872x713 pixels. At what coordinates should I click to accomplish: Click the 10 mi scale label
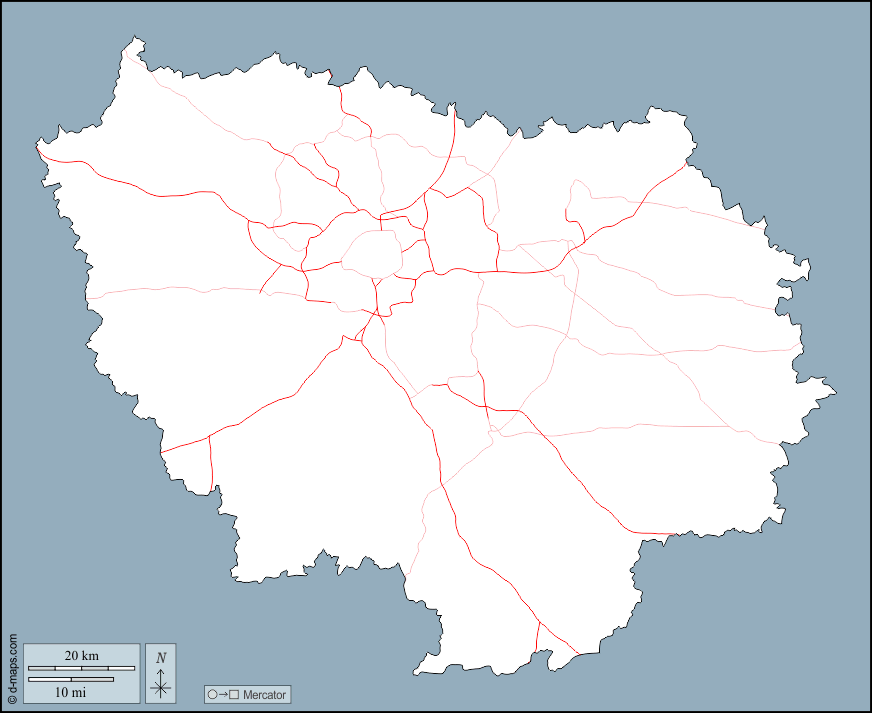pyautogui.click(x=70, y=692)
